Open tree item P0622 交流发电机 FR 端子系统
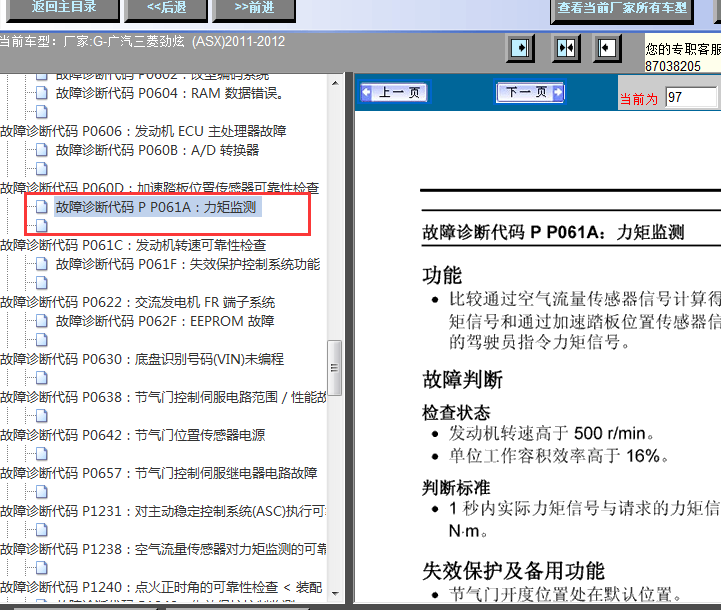The width and height of the screenshot is (721, 610). (137, 302)
